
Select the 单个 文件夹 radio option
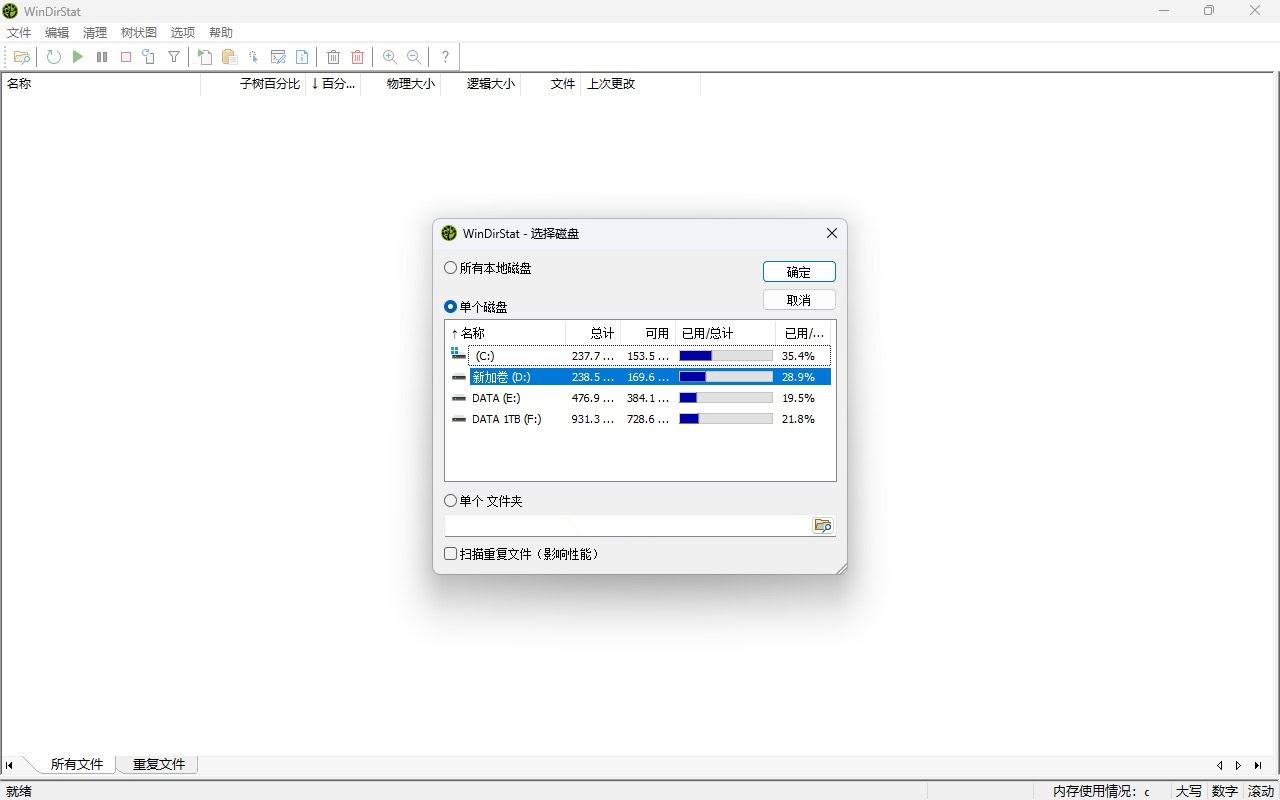[x=451, y=501]
